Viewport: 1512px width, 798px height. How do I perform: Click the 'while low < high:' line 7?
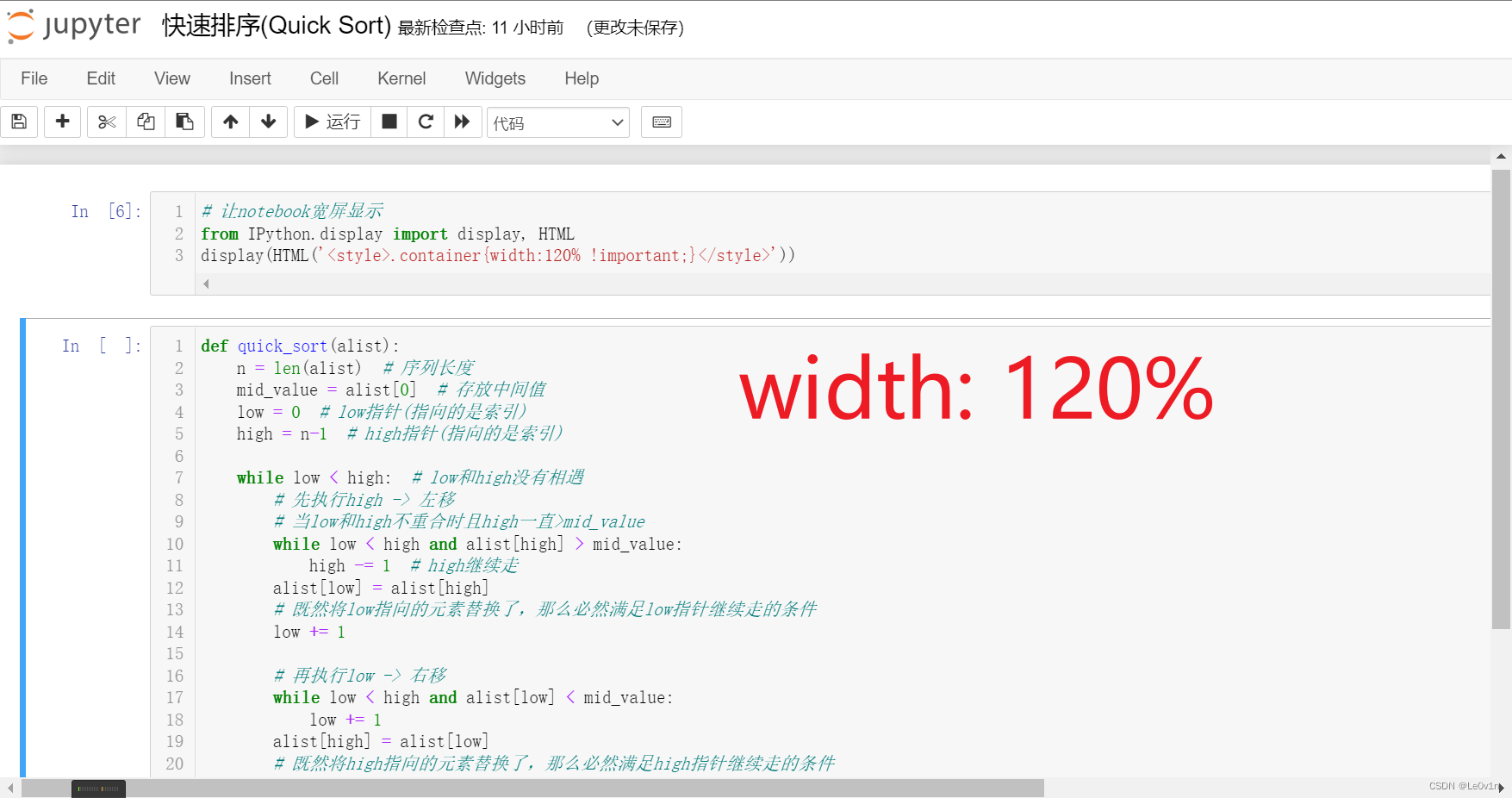(x=410, y=477)
